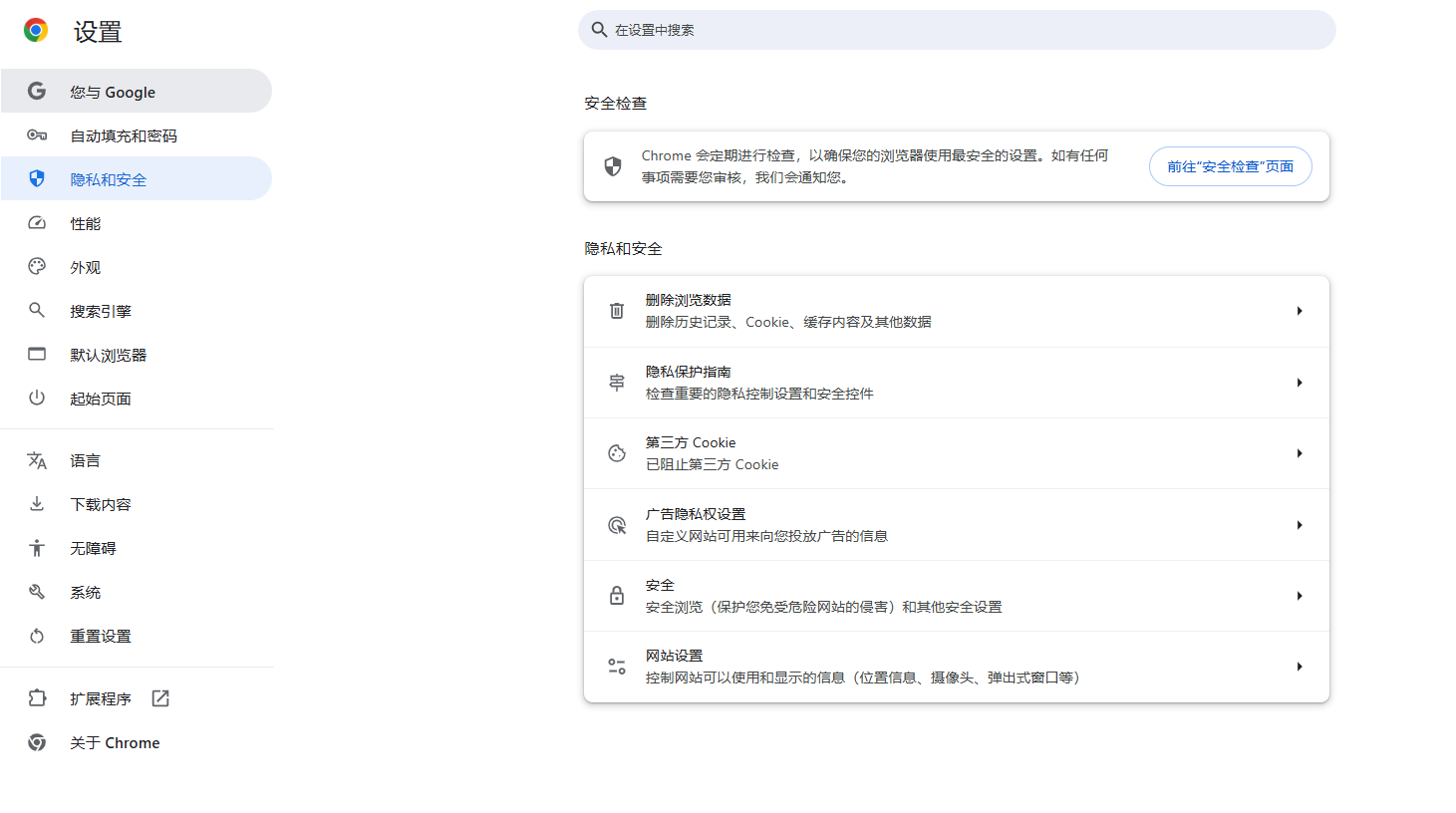Viewport: 1456px width, 813px height.
Task: Click the key icon for 自动填充和密码
Action: (x=37, y=135)
